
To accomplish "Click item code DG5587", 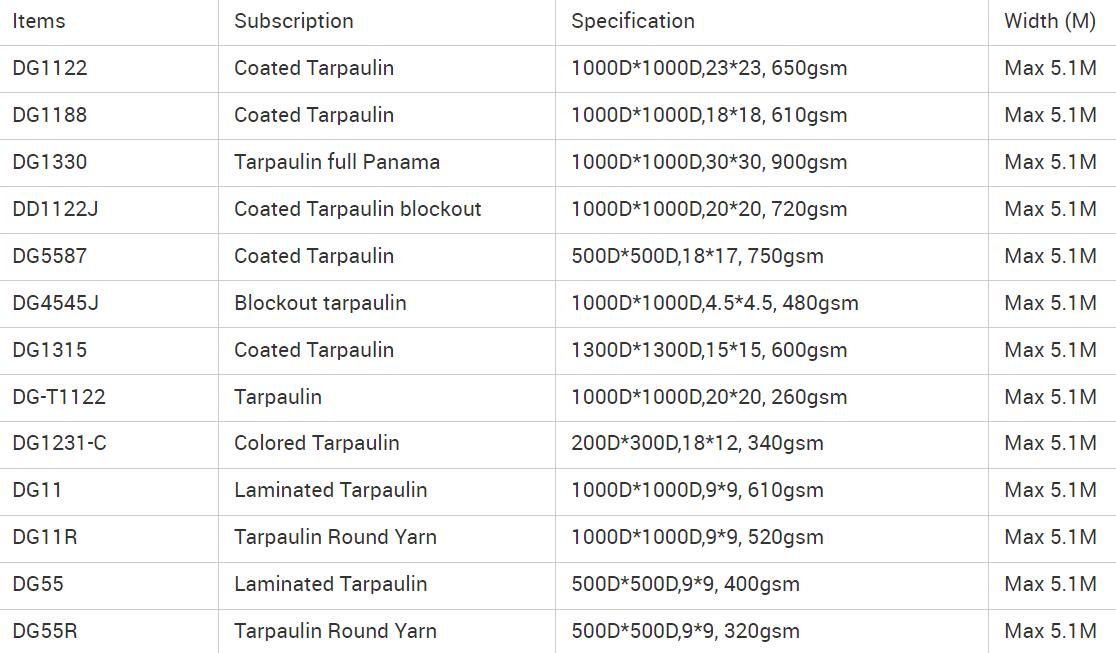I will 50,256.
